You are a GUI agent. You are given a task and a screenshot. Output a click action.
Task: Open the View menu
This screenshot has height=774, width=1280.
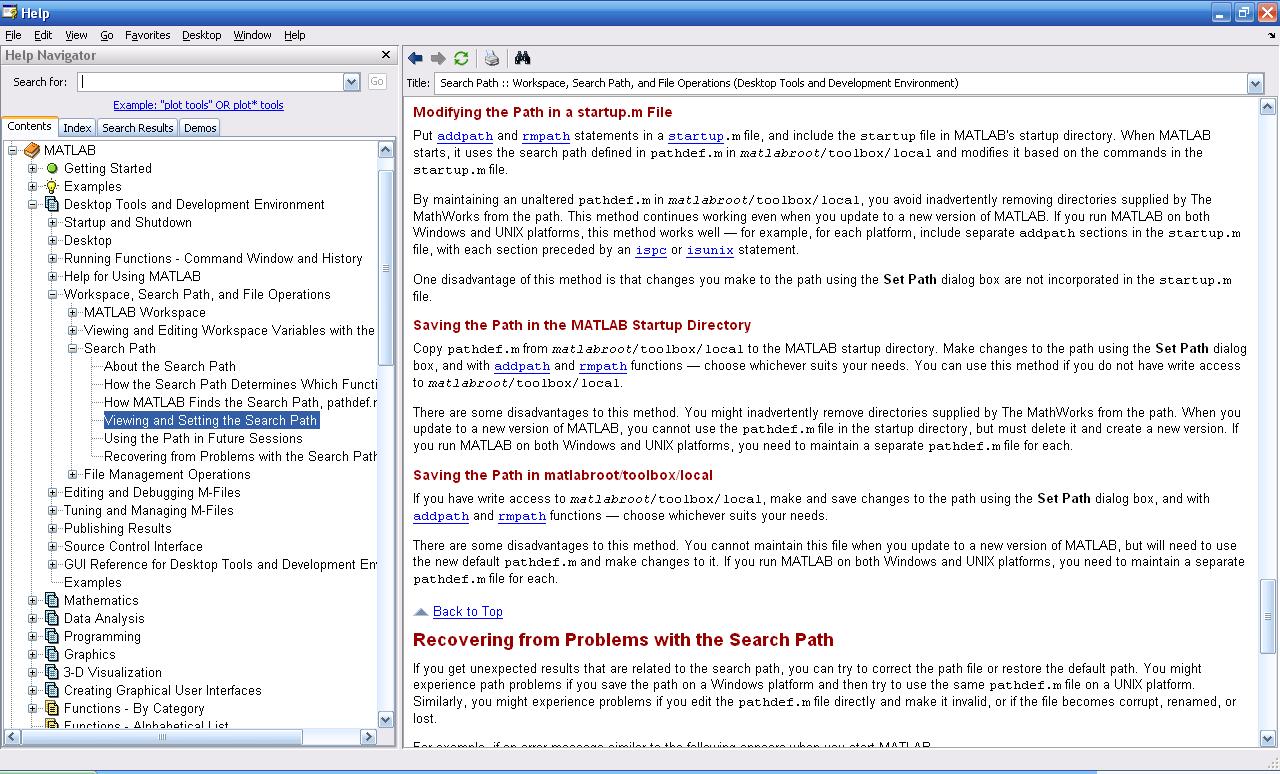point(76,35)
